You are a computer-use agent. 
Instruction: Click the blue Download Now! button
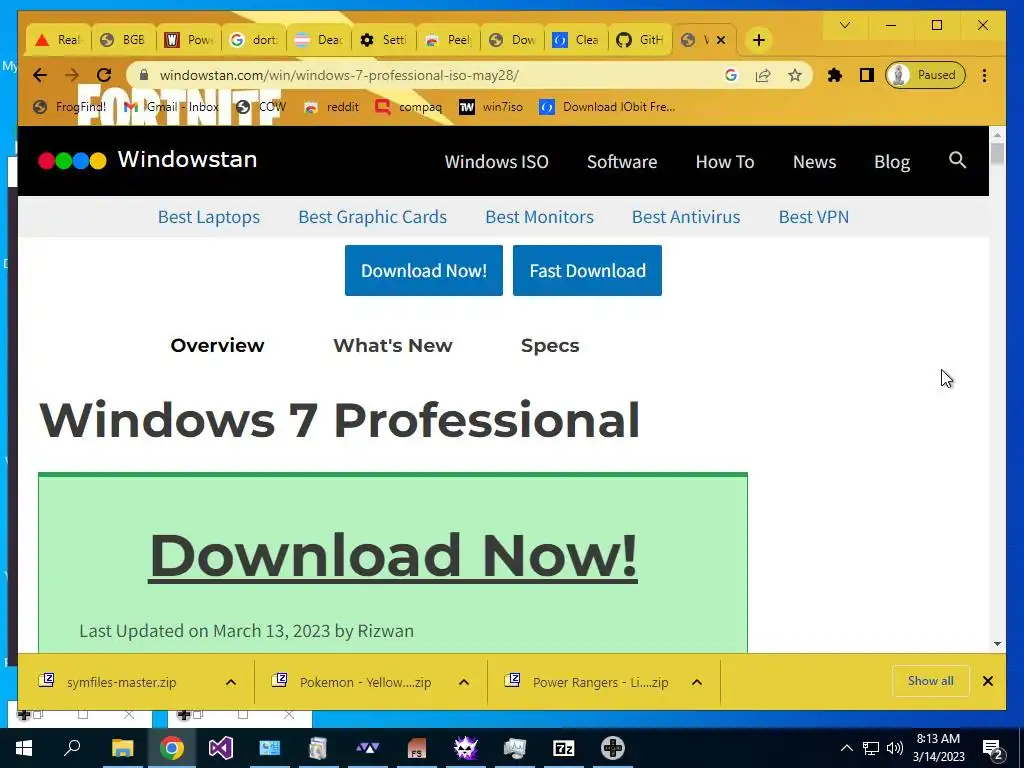point(424,270)
